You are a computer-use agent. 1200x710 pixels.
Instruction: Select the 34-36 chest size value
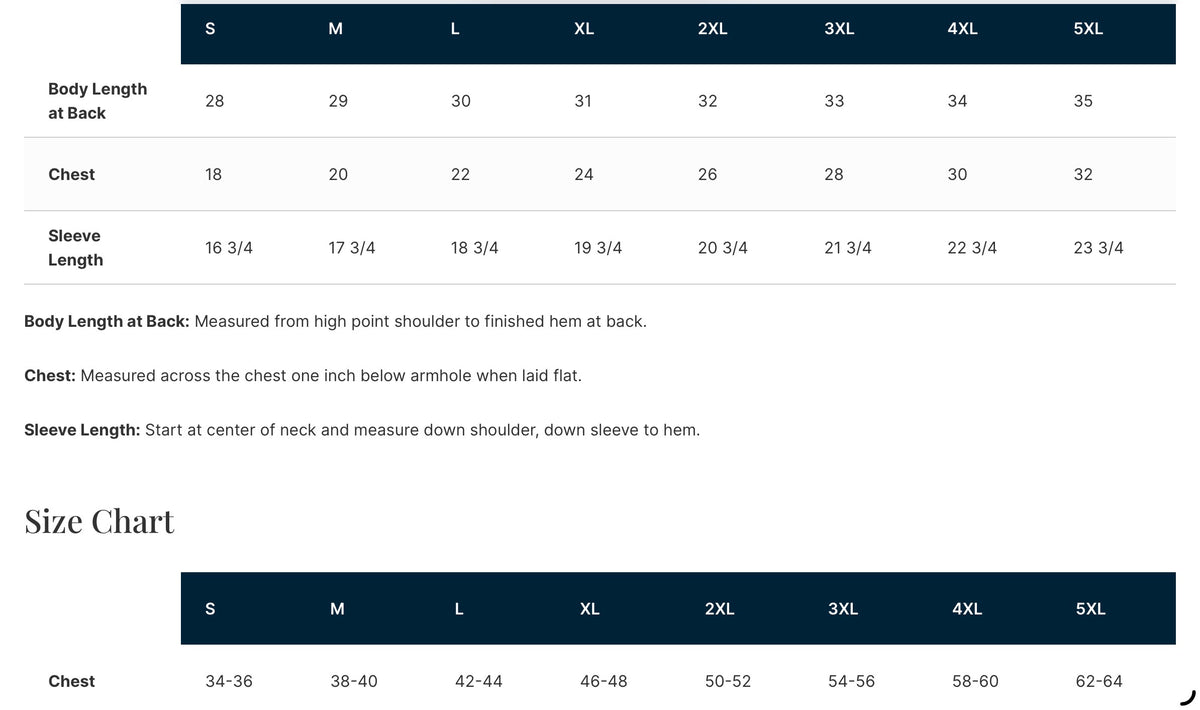click(x=229, y=681)
